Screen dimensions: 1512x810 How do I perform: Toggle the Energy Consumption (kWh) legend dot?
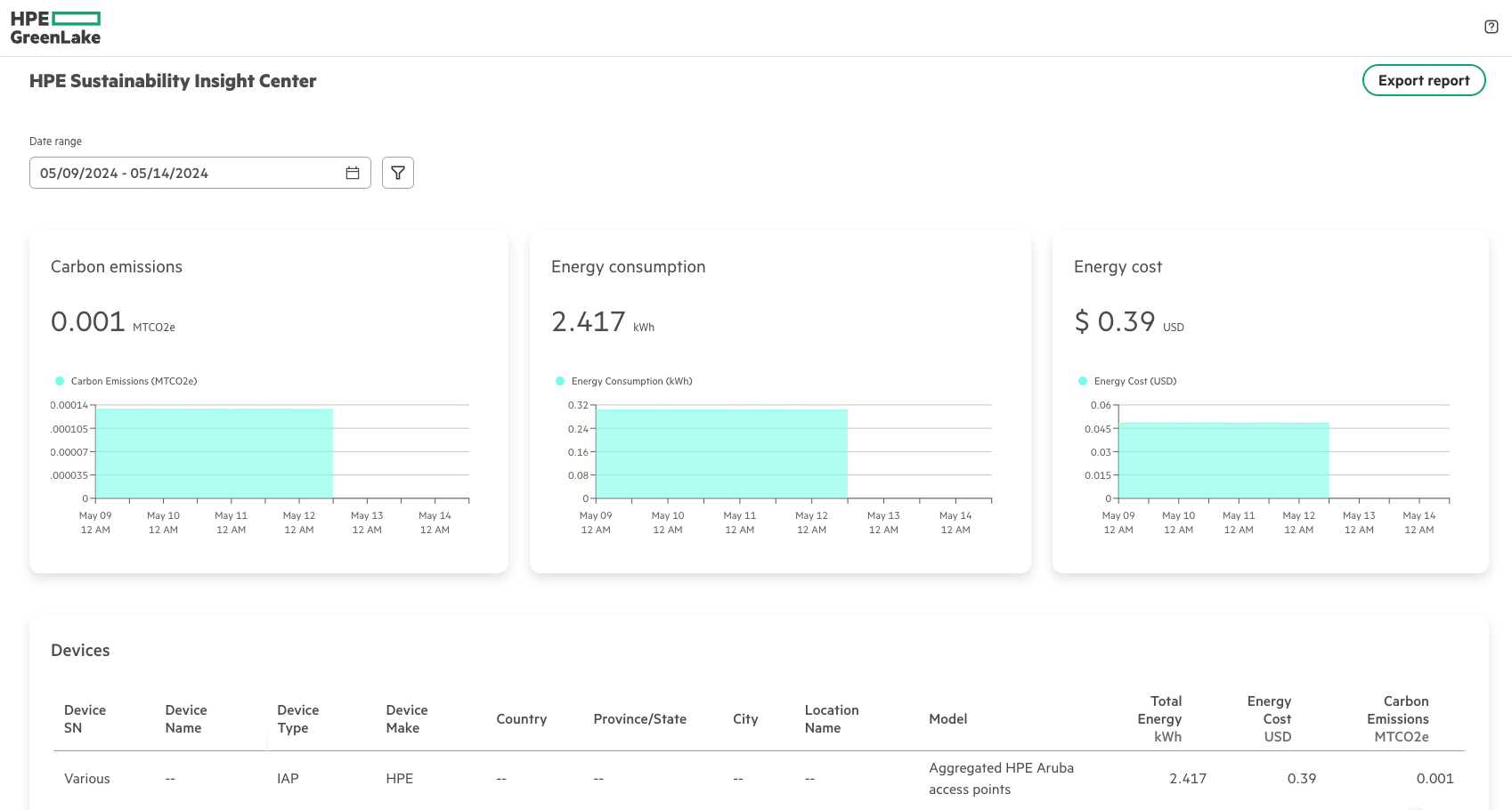560,381
